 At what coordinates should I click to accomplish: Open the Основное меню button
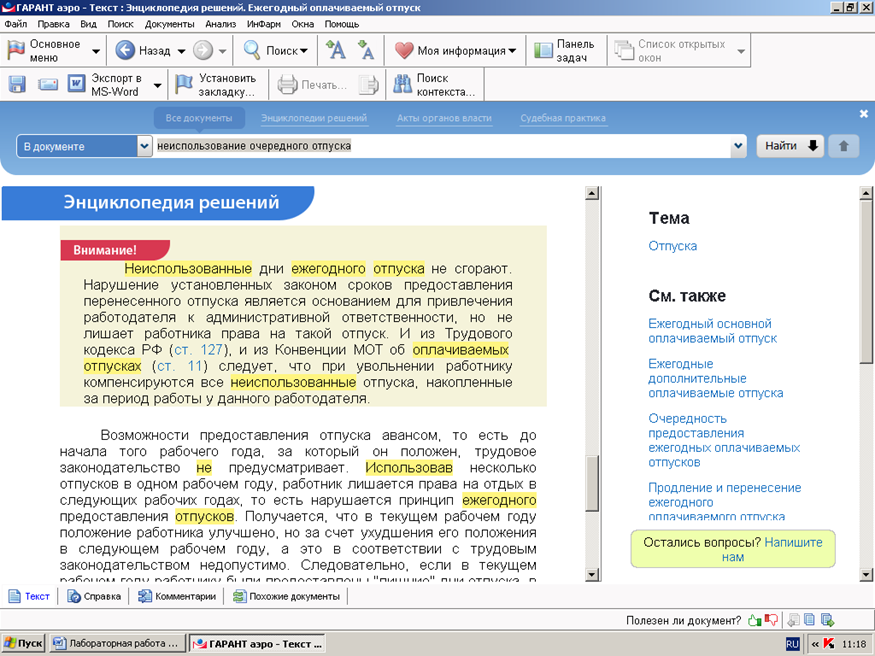pos(44,51)
